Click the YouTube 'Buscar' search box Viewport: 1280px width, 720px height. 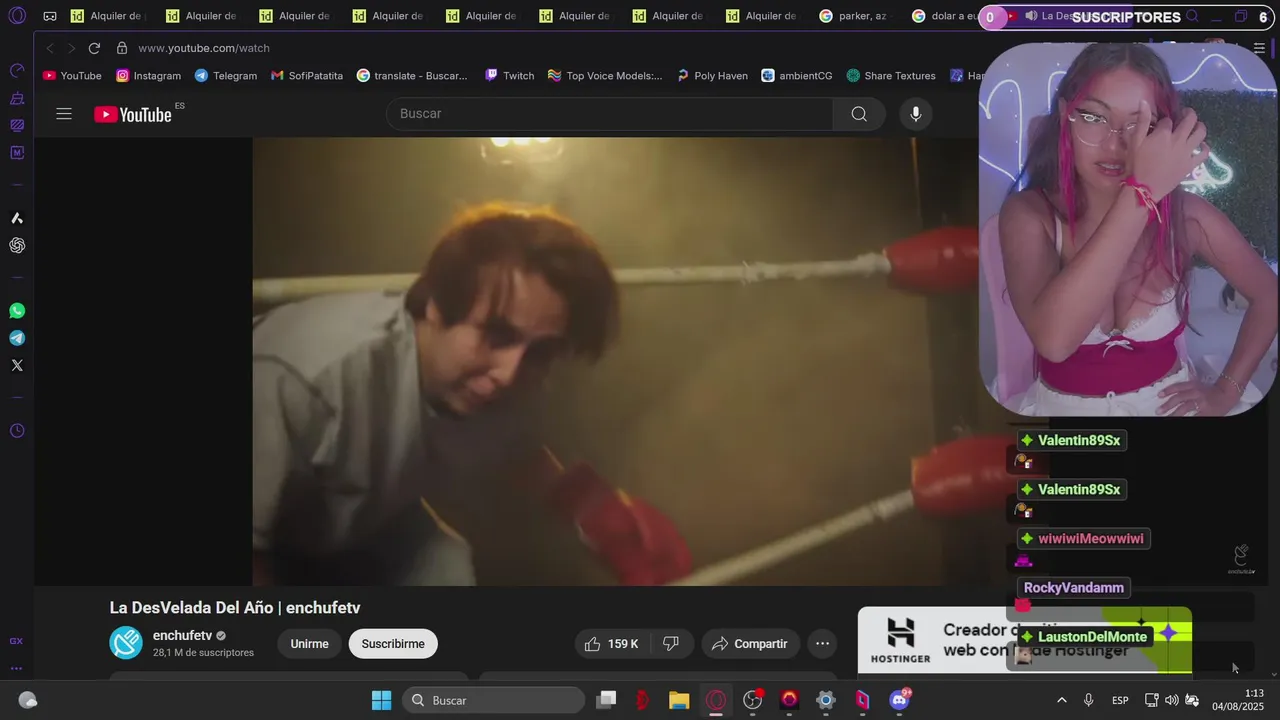[x=609, y=114]
